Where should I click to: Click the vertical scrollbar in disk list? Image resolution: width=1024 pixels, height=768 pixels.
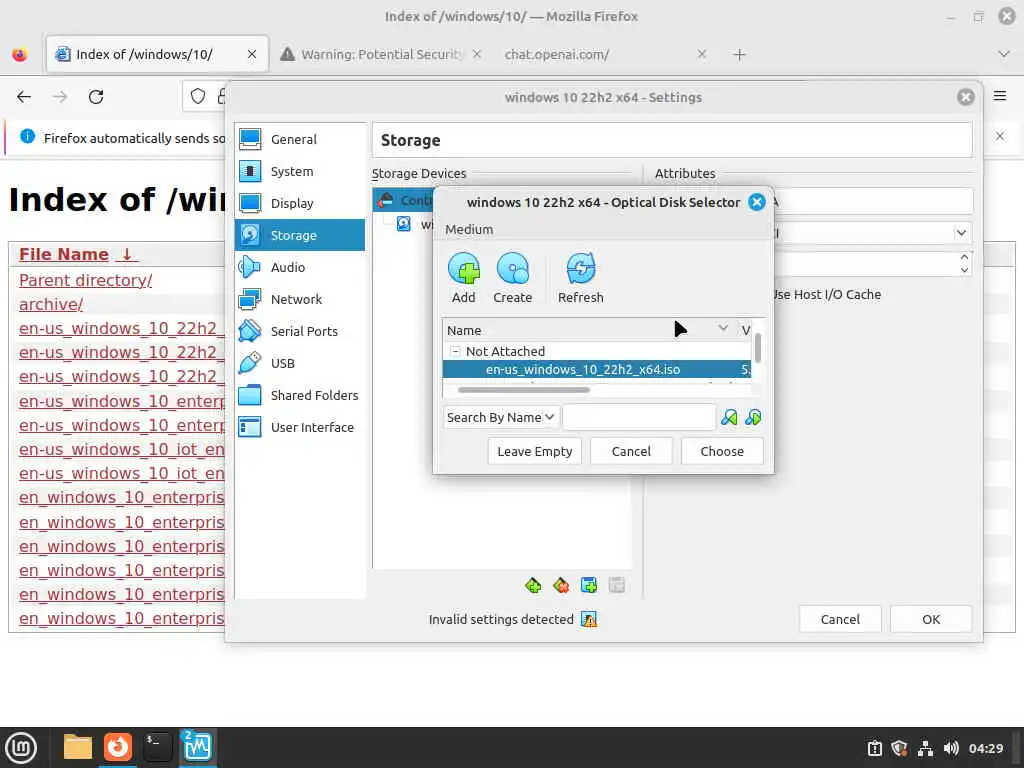758,347
